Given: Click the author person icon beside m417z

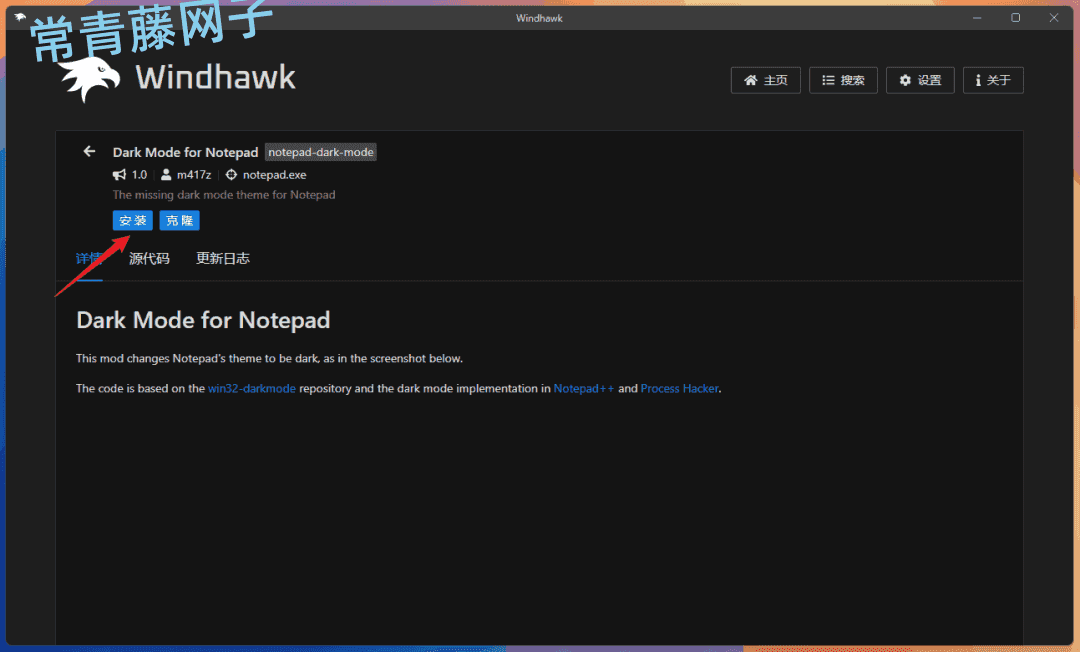Looking at the screenshot, I should click(x=166, y=175).
